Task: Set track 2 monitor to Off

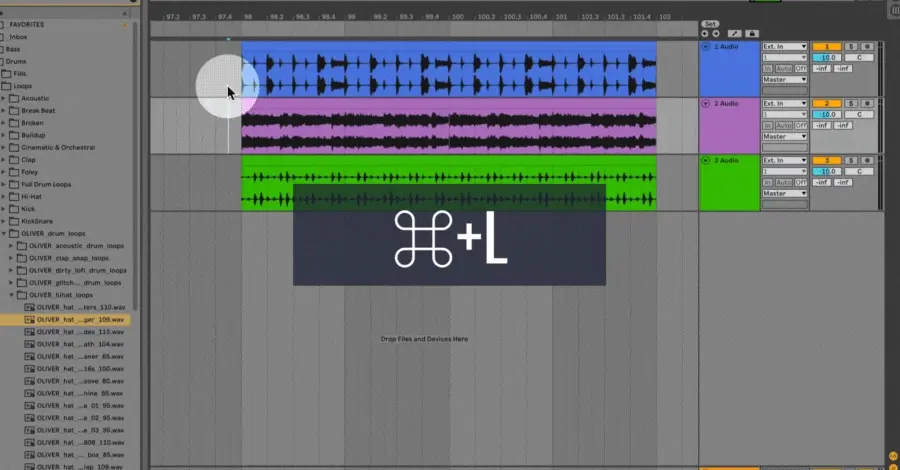Action: [x=801, y=125]
